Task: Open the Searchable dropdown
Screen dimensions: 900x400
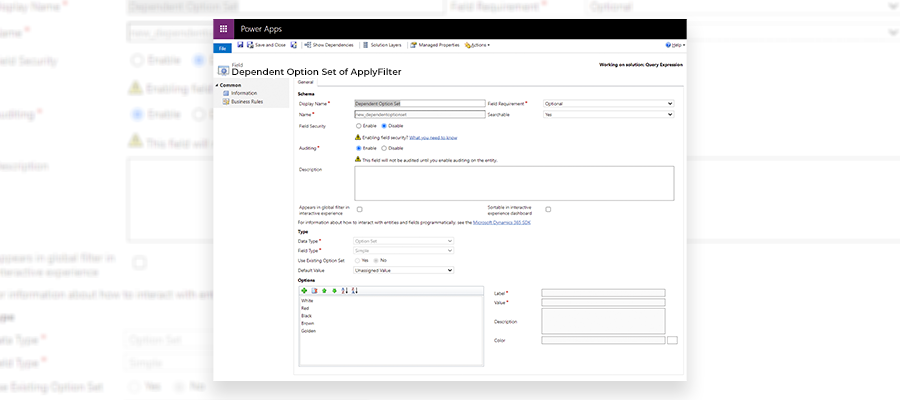Action: [608, 114]
